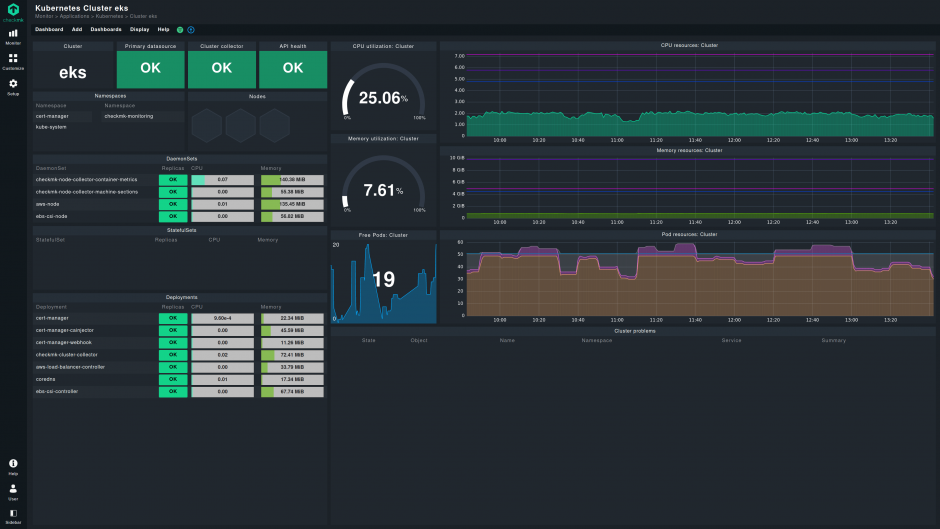Open the cert-manager-webhook deployment
This screenshot has height=529, width=940.
click(62, 342)
